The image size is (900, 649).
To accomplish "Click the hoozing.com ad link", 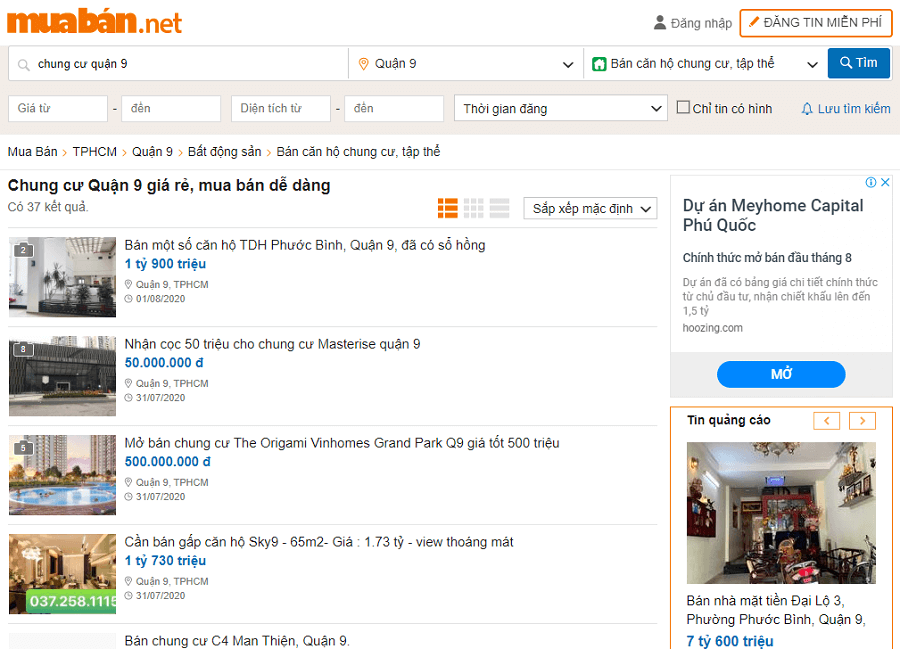I will tap(712, 328).
